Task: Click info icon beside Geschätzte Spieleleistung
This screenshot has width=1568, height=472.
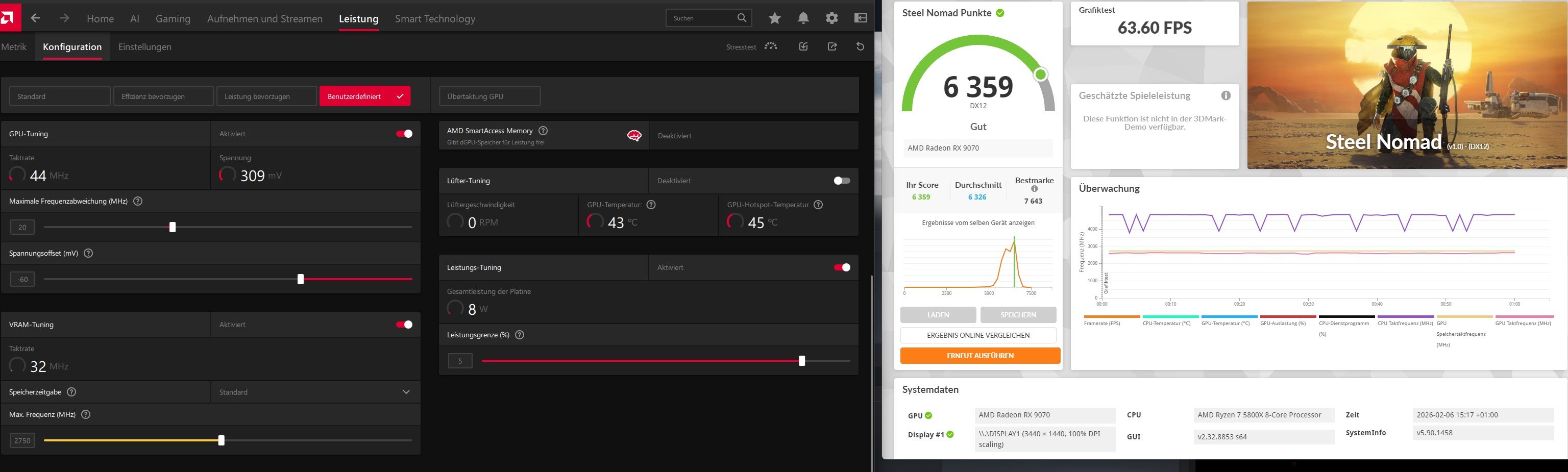Action: 1226,95
